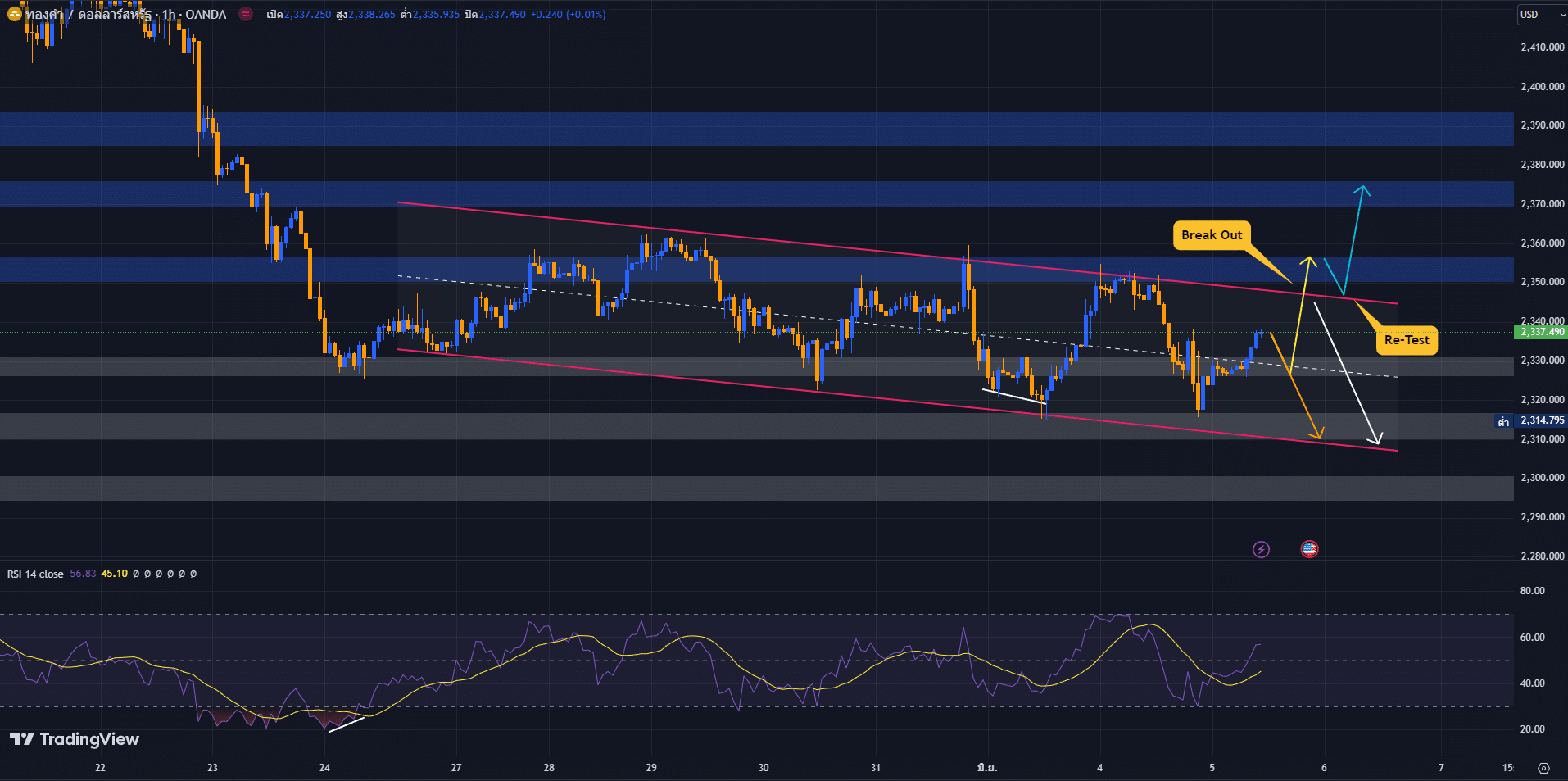Image resolution: width=1568 pixels, height=781 pixels.
Task: Open the purple lightning event marker
Action: [1261, 549]
